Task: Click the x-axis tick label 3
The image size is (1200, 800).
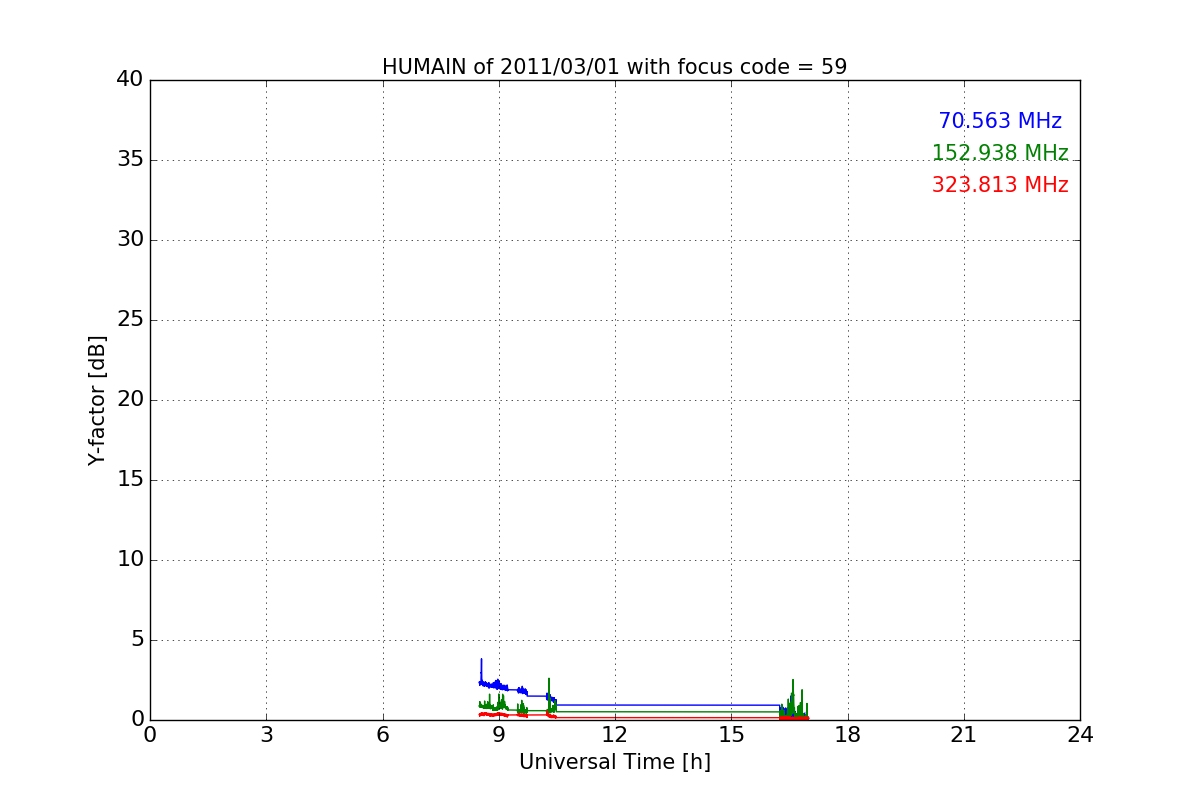Action: 266,735
